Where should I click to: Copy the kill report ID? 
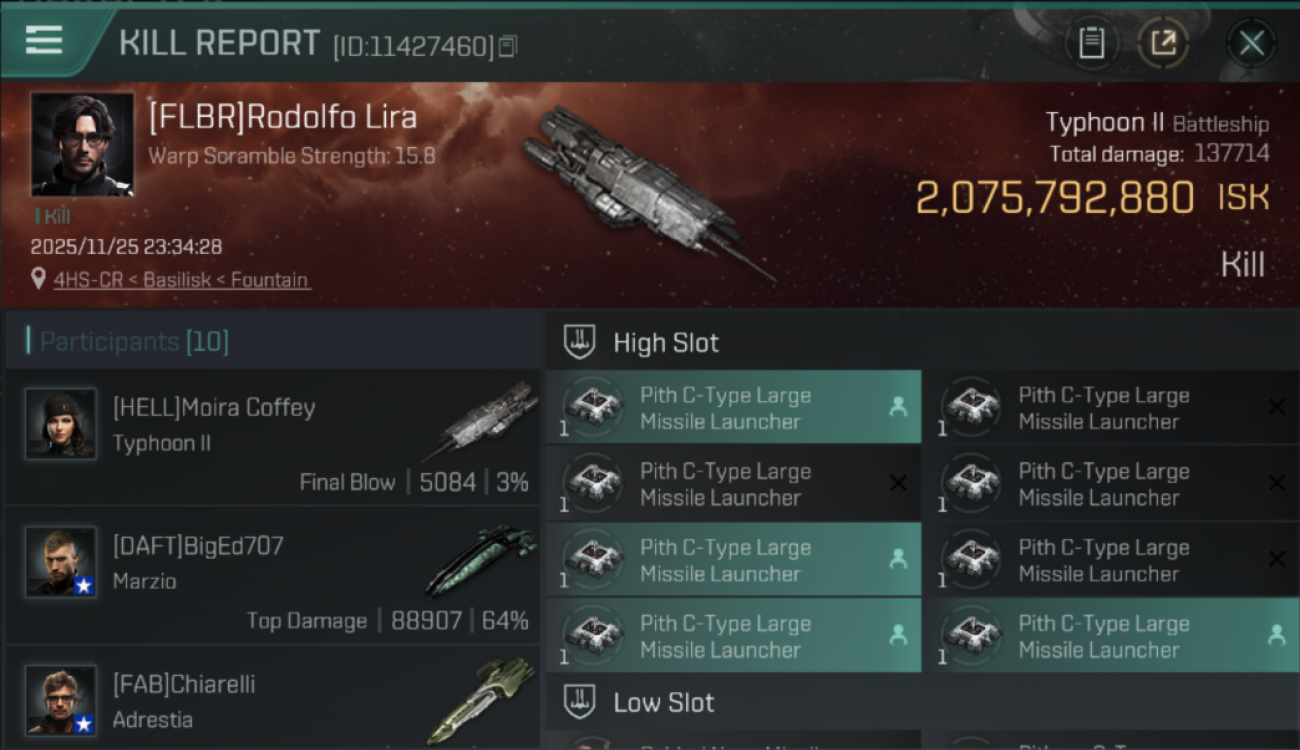[x=508, y=46]
